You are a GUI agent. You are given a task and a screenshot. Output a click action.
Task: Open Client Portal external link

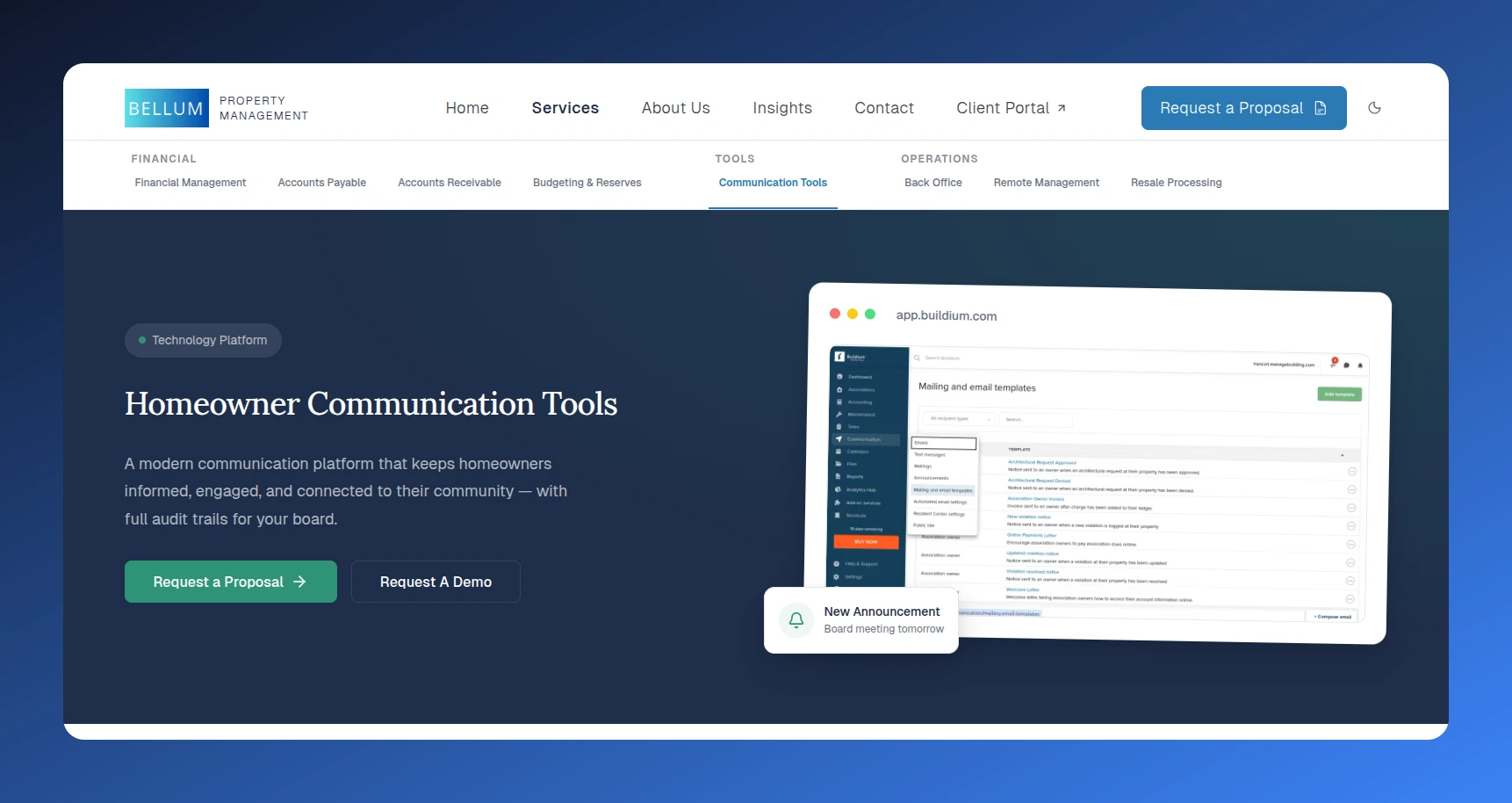[1012, 108]
